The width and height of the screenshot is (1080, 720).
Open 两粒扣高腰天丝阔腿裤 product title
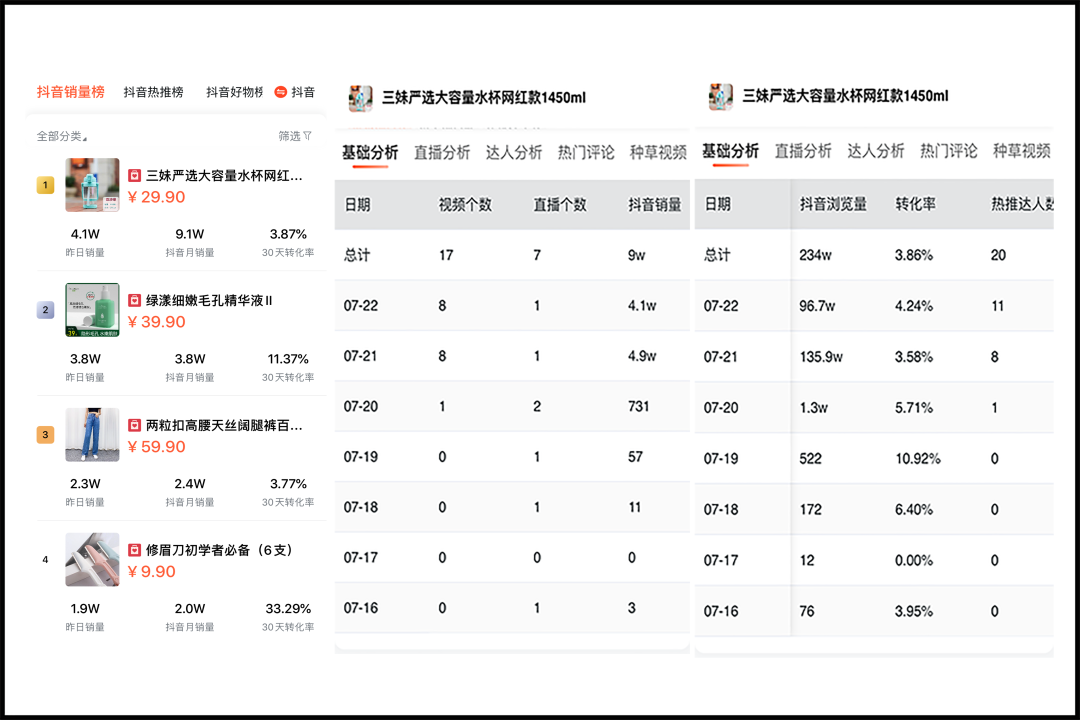click(x=224, y=426)
